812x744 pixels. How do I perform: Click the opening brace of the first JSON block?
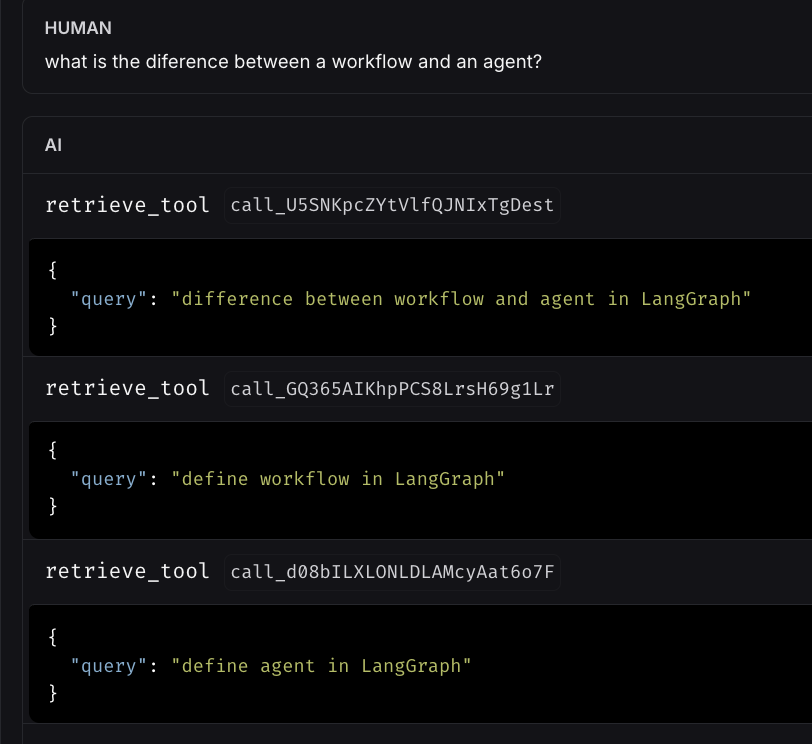[52, 272]
